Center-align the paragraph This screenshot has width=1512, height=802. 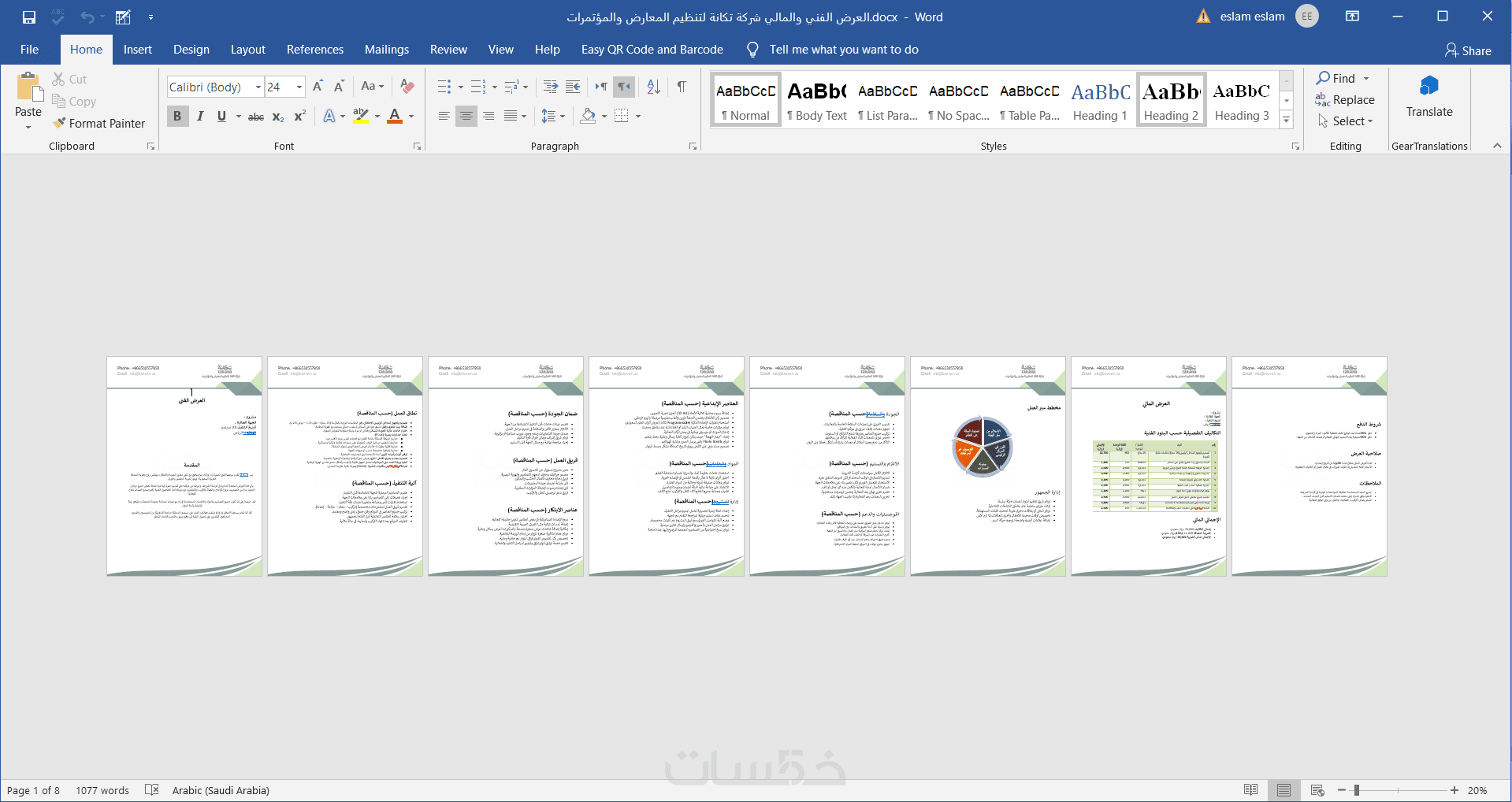tap(466, 117)
